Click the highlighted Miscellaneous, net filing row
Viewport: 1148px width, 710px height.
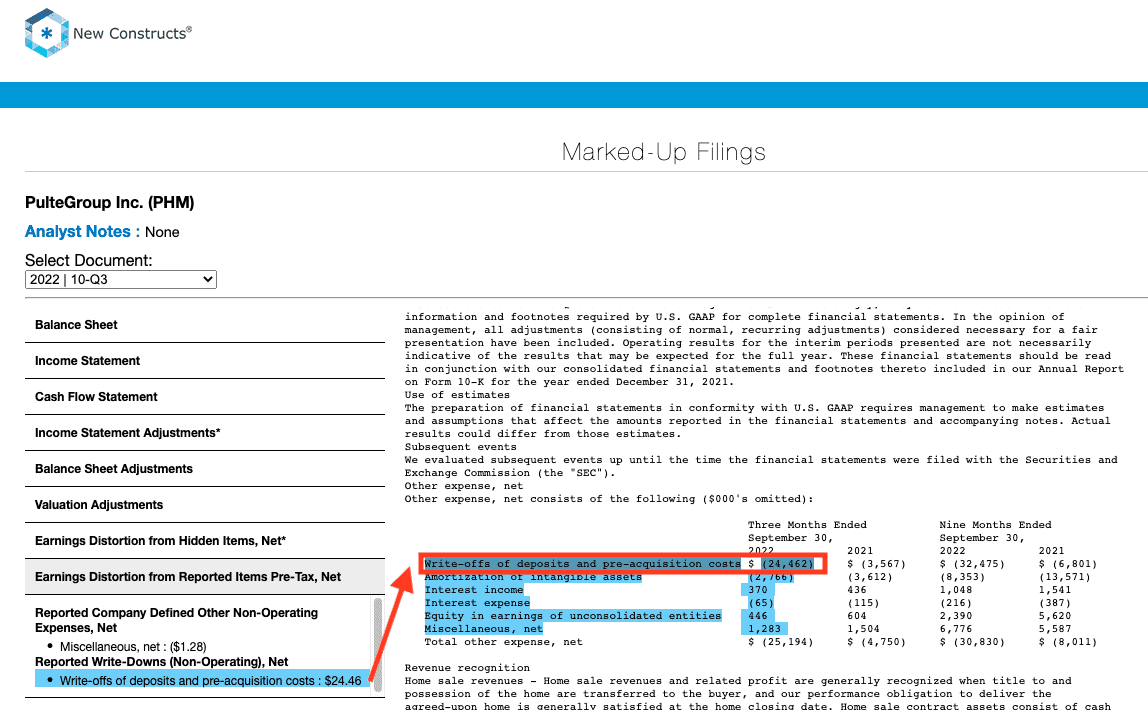click(483, 629)
